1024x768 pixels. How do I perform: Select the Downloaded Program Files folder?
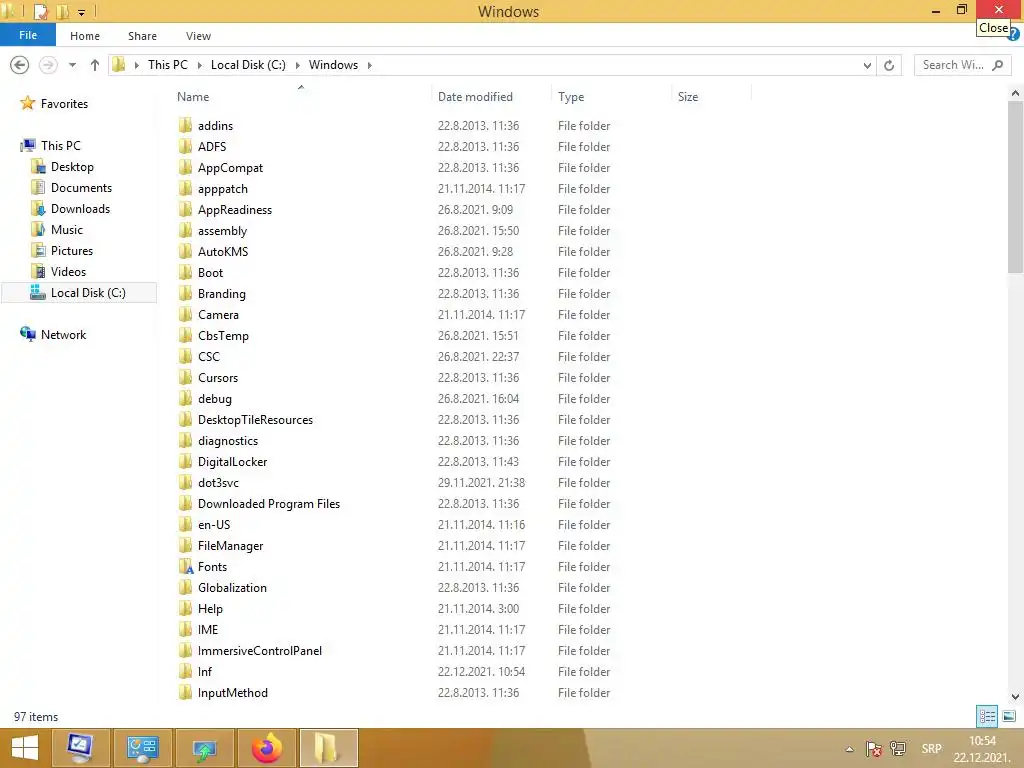269,504
